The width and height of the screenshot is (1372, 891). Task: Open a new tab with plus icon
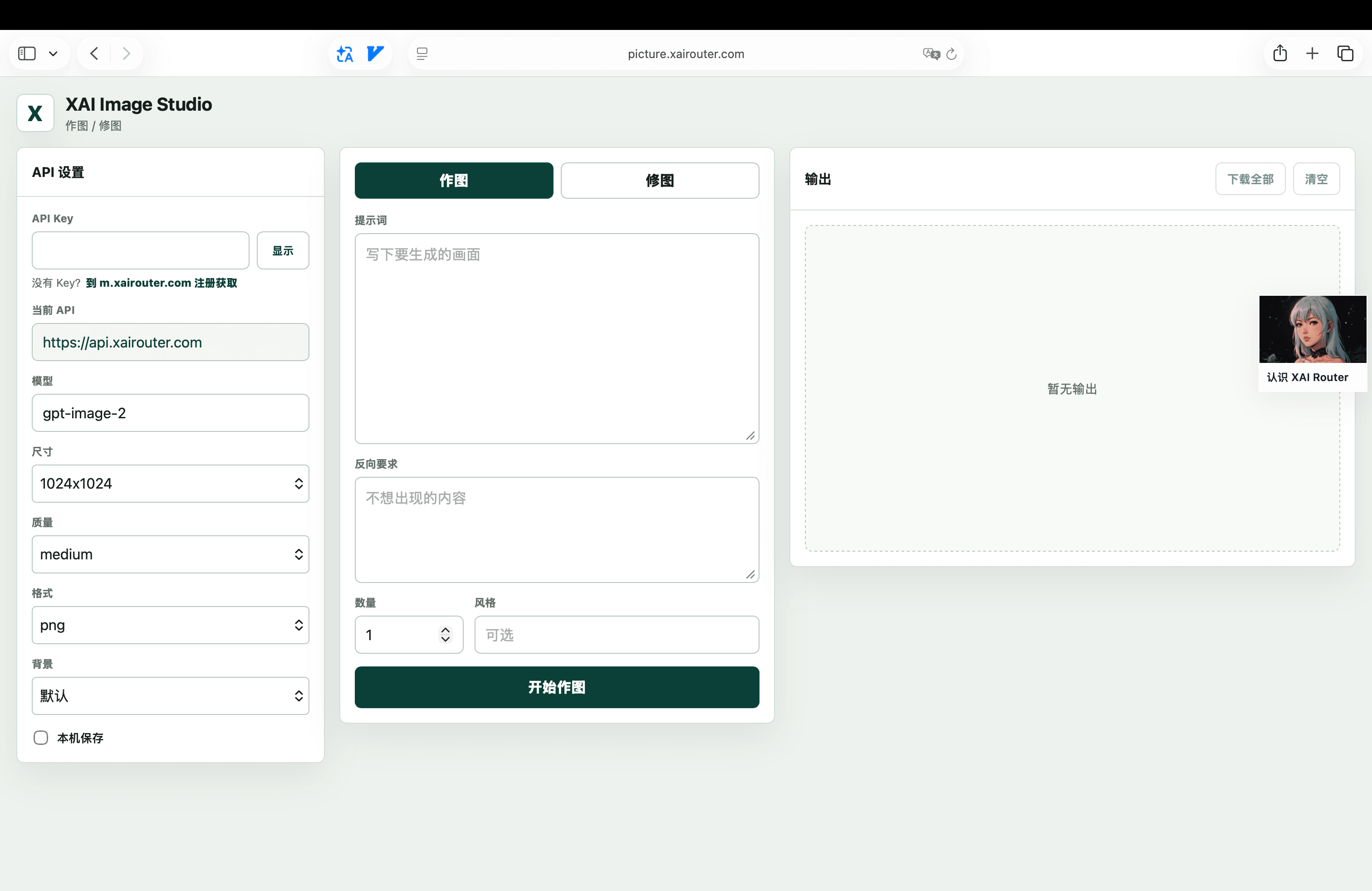(1312, 54)
